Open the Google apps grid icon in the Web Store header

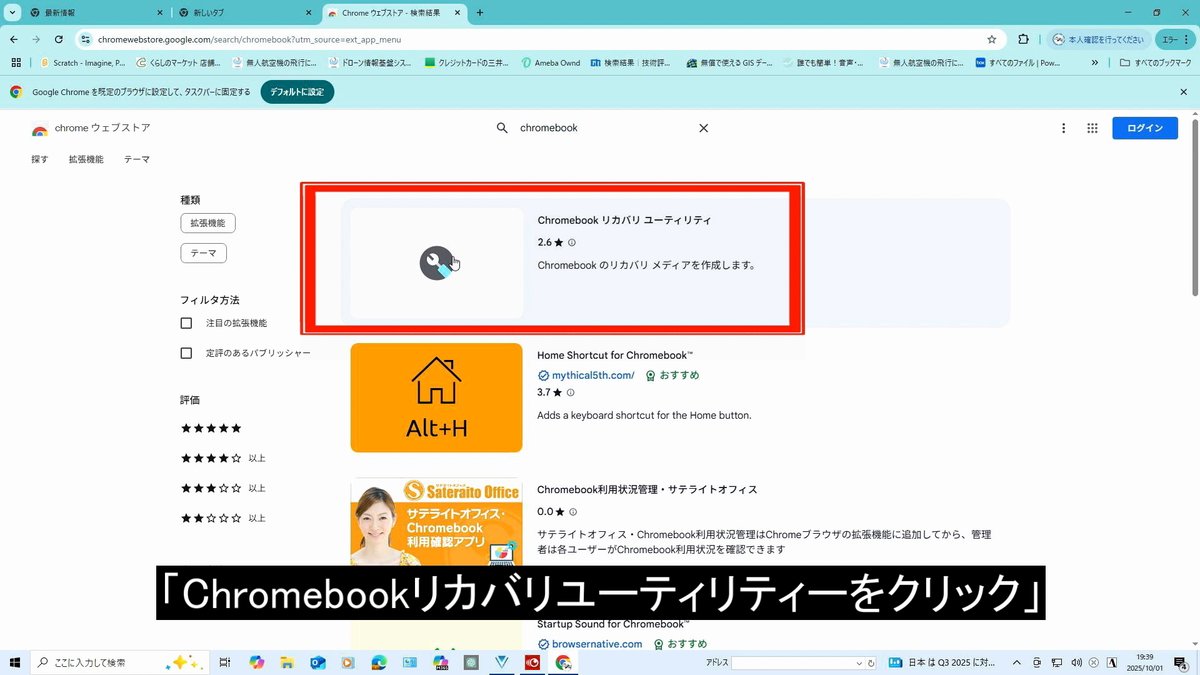[1092, 128]
